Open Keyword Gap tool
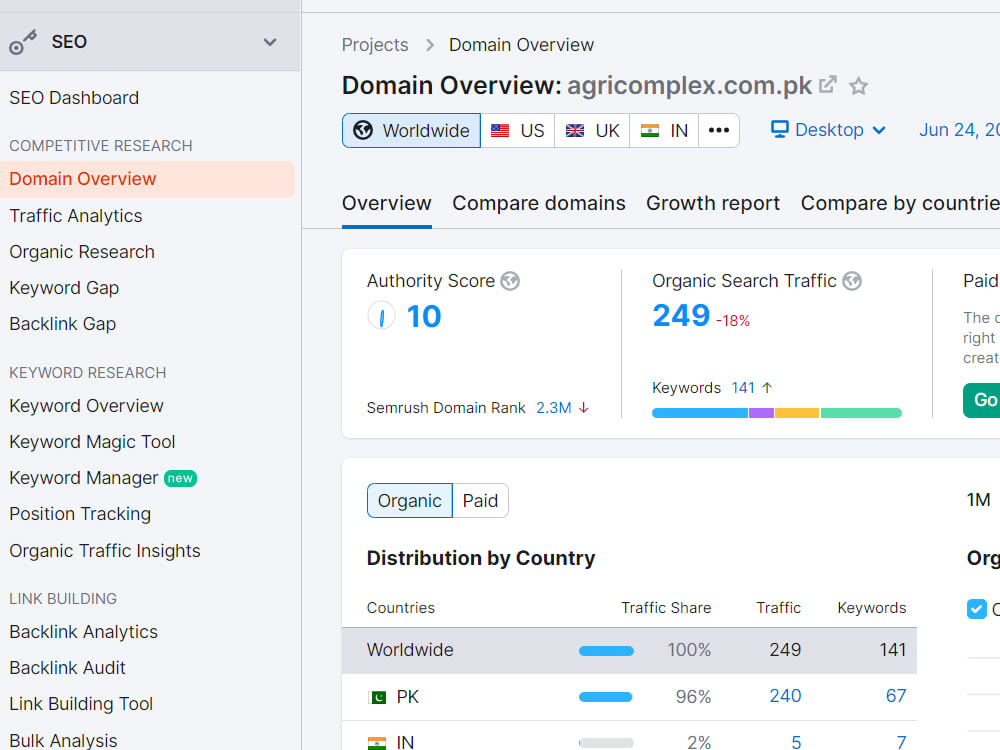 coord(64,288)
